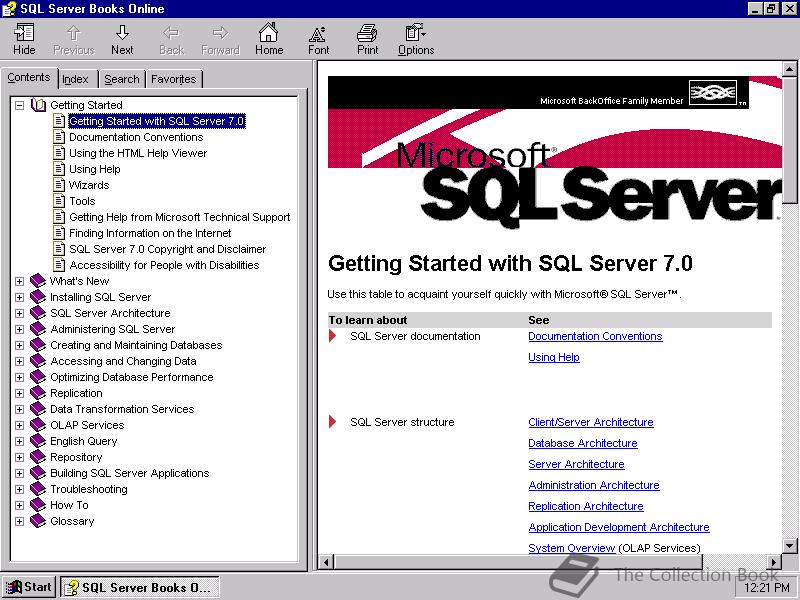Click the taskbar clock showing 12:21 PM
Screen dimensions: 800x600
766,588
